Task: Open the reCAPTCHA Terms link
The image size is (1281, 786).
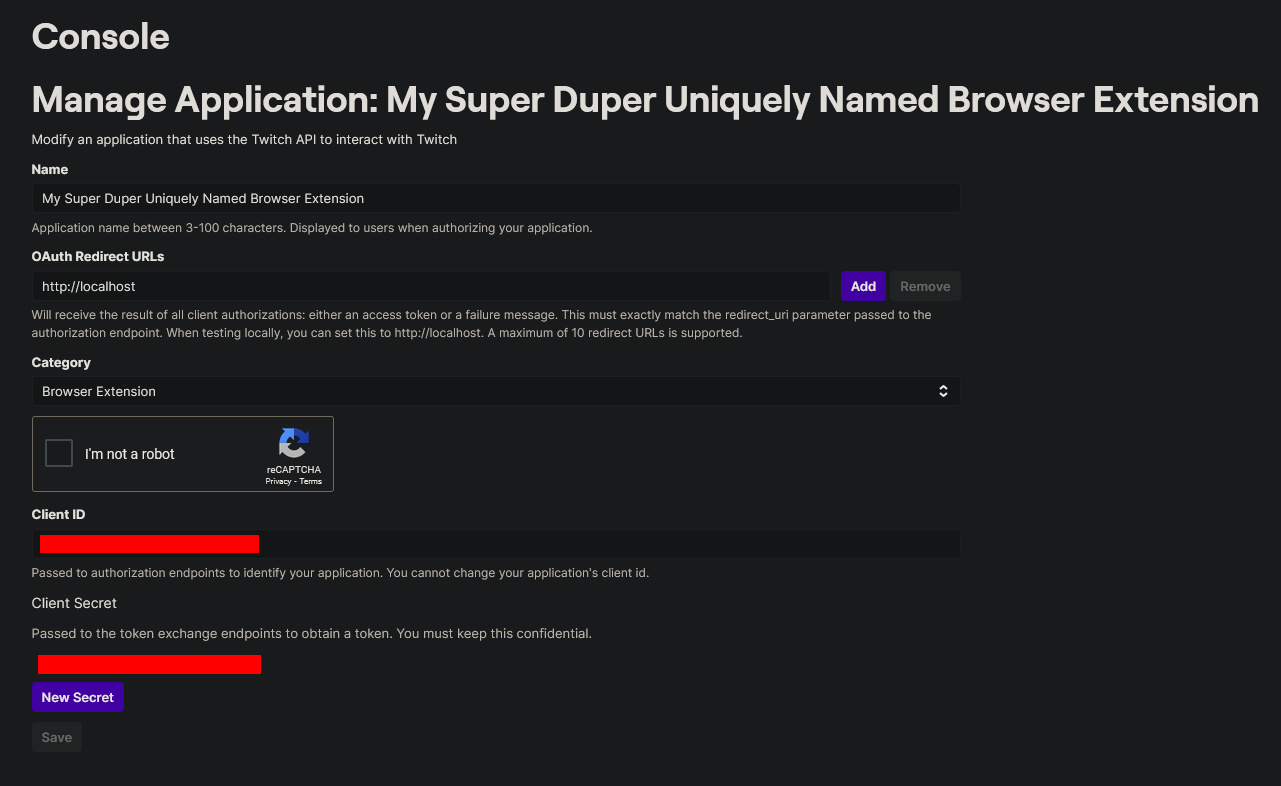Action: 310,481
